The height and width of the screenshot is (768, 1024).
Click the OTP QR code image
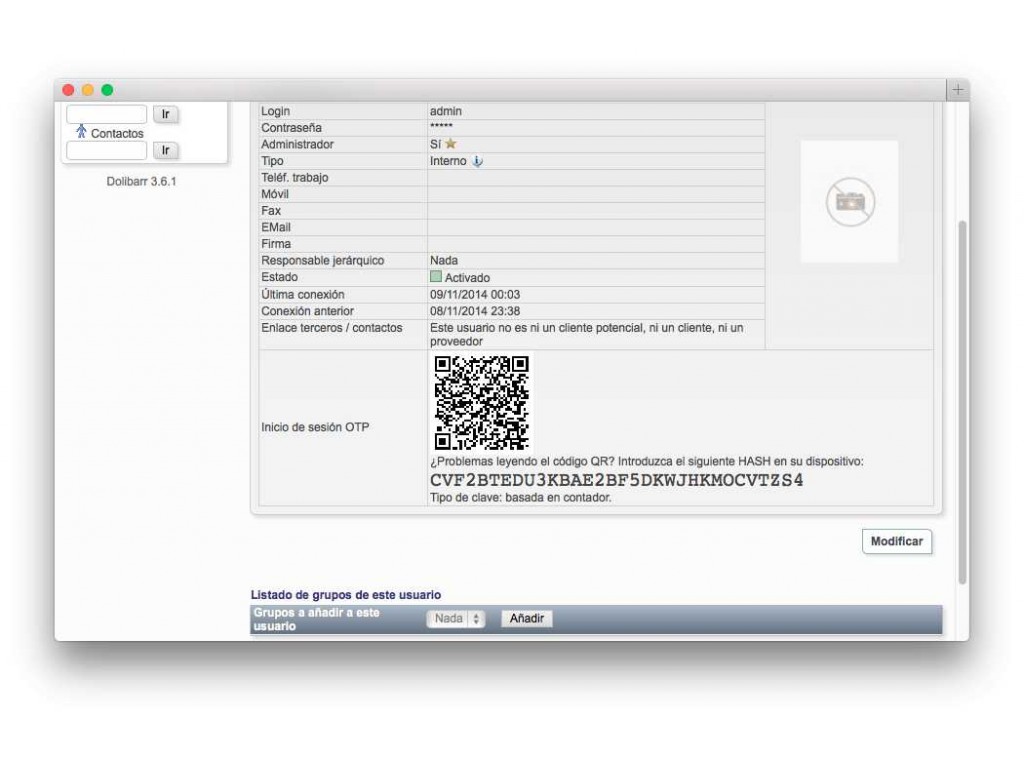tap(482, 403)
